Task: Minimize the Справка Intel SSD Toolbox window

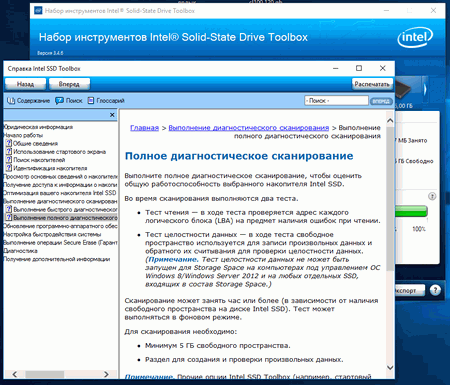Action: point(336,68)
